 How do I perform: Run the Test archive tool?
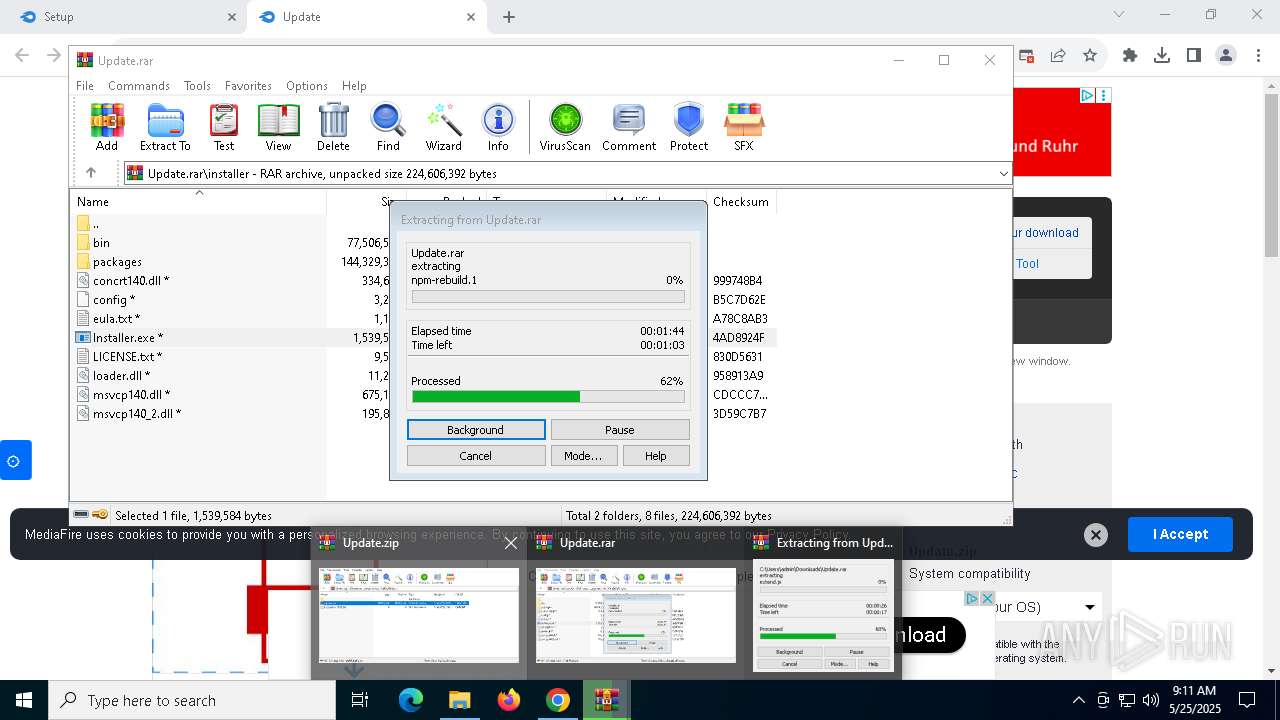pos(224,127)
